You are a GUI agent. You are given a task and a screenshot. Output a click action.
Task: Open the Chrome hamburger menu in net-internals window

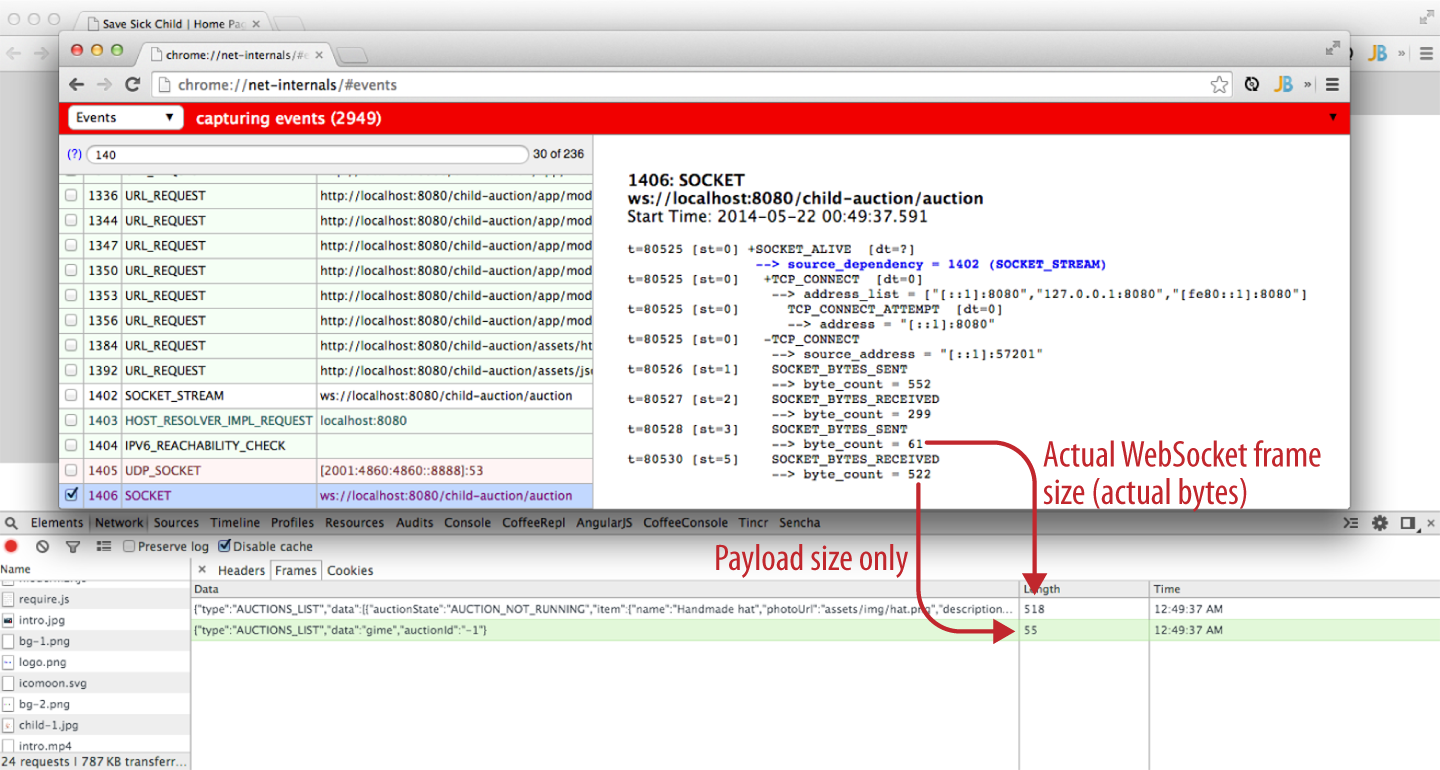coord(1332,85)
